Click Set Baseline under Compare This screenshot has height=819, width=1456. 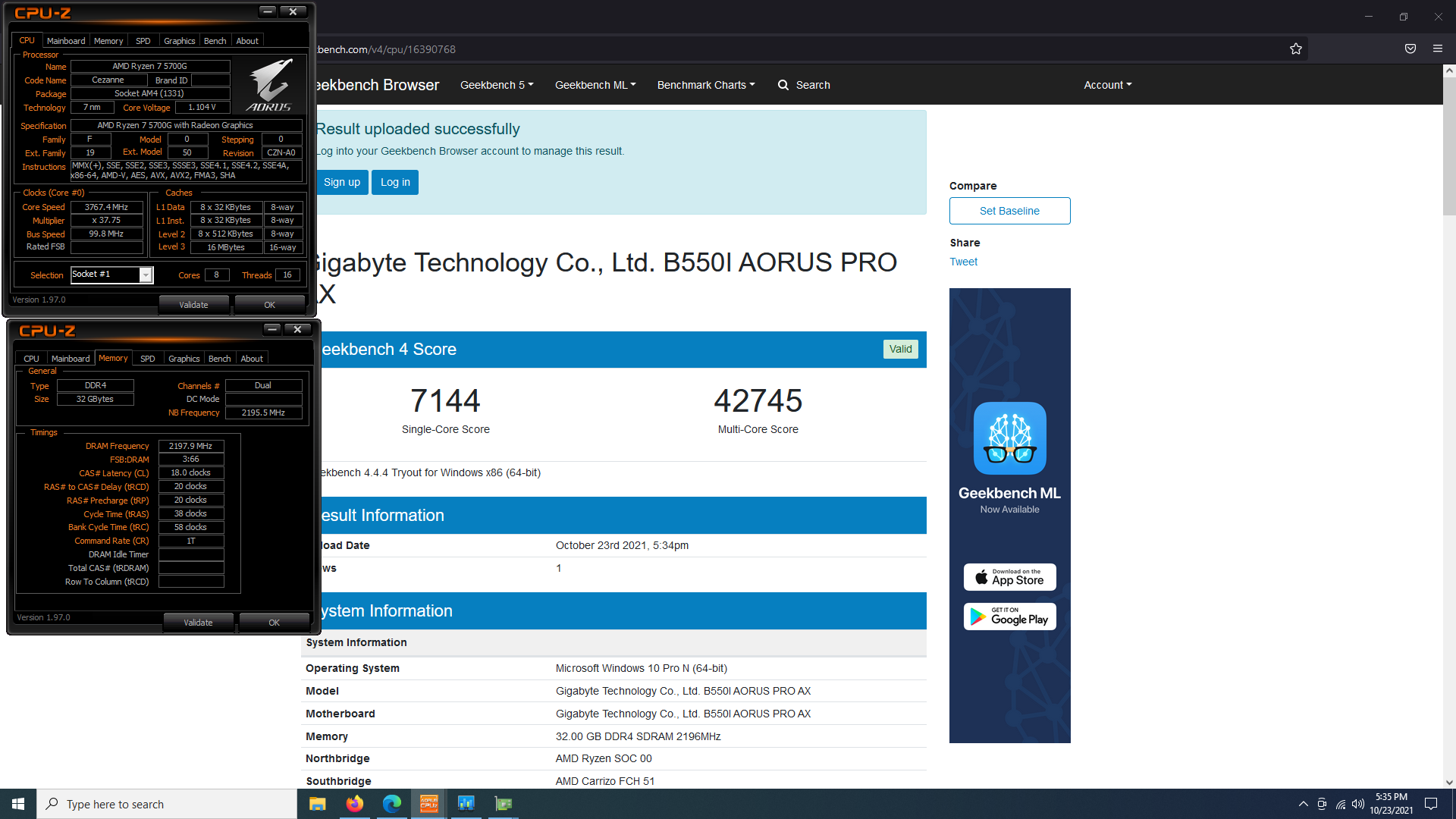click(1009, 211)
